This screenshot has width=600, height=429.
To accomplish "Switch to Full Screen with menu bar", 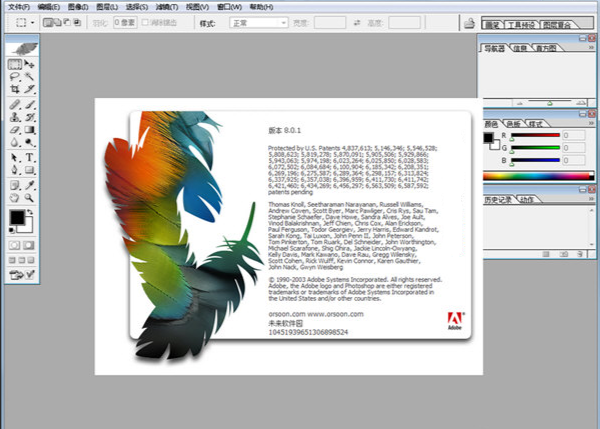I will [x=22, y=260].
